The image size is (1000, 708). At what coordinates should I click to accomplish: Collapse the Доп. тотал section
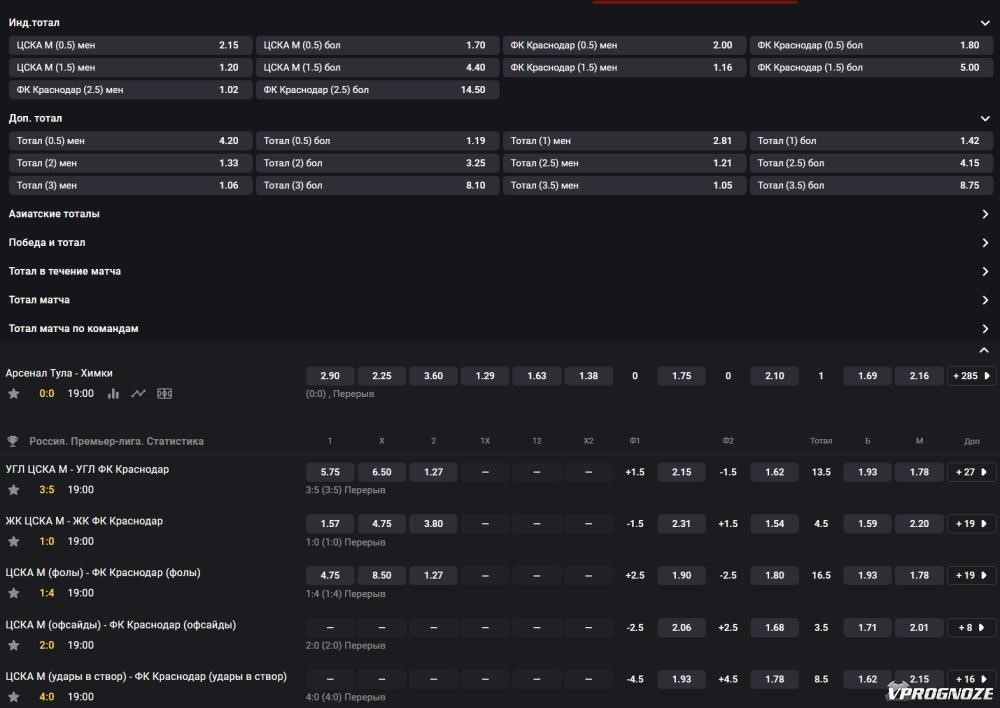click(x=985, y=119)
